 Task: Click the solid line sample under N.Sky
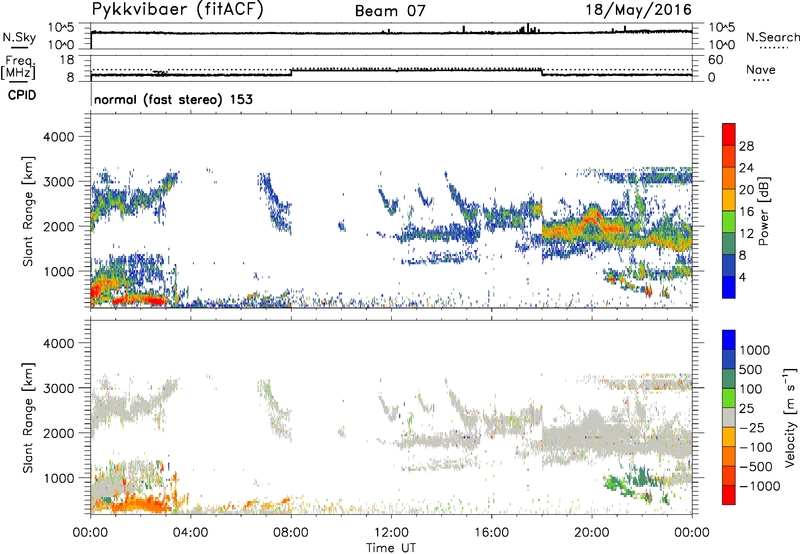click(x=19, y=47)
